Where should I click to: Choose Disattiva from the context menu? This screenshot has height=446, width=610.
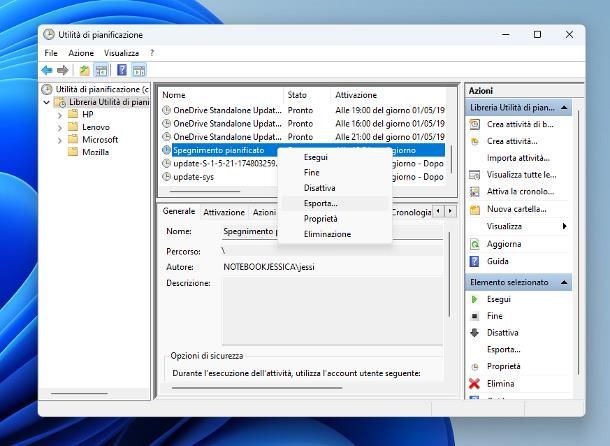click(335, 188)
